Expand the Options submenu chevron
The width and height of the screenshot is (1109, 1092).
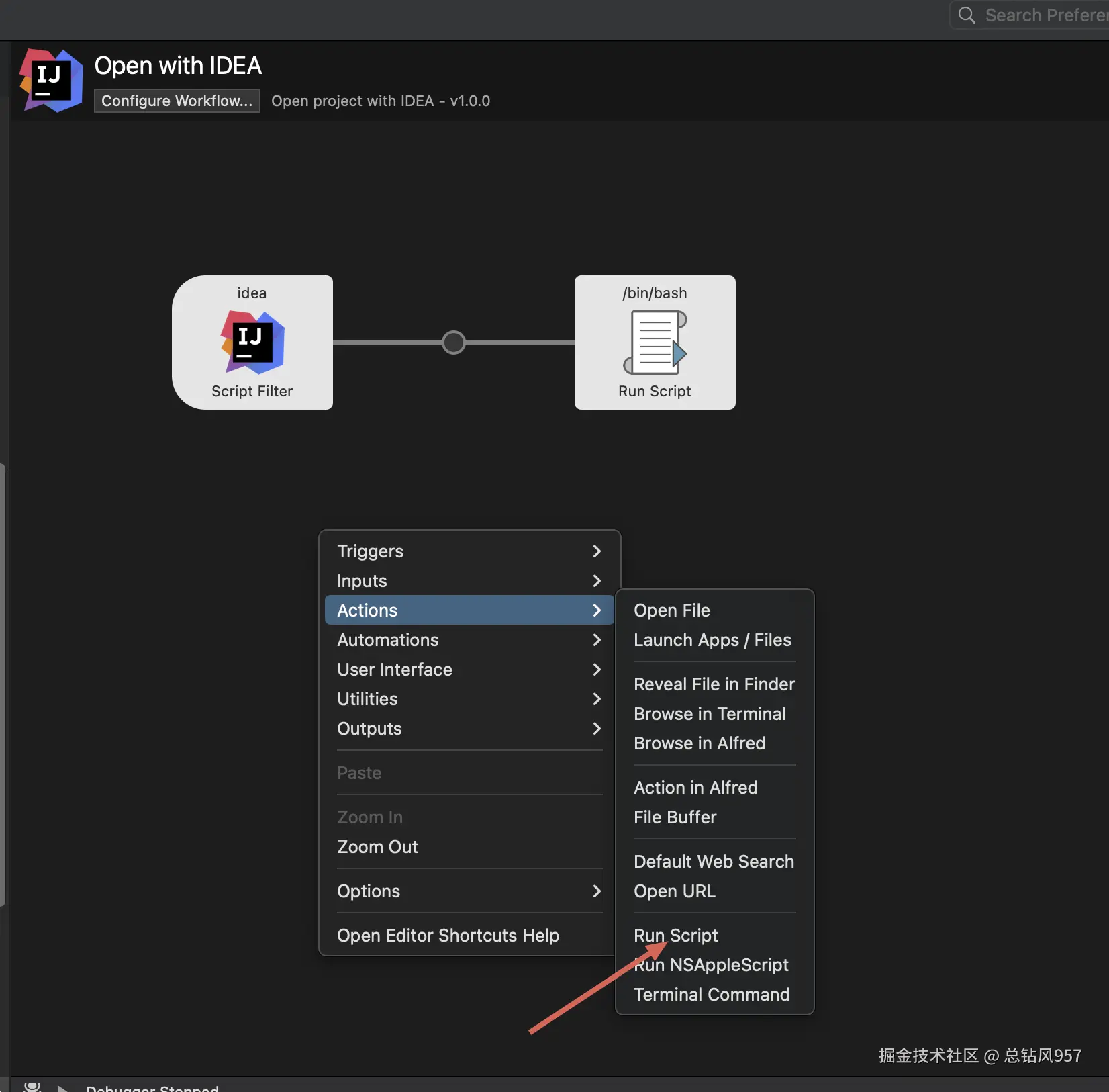pyautogui.click(x=597, y=891)
